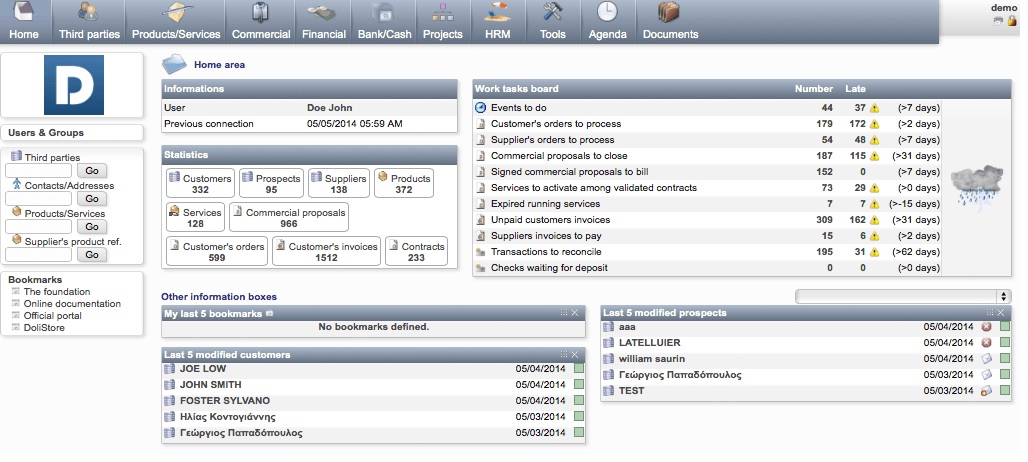The image size is (1028, 462).
Task: Click prospect status icon in TEST row
Action: 987,391
